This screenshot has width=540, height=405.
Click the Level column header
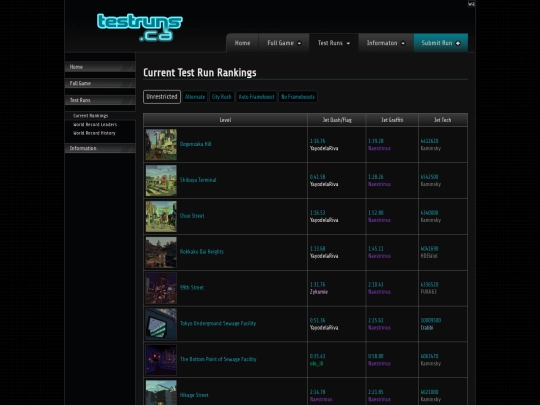coord(225,120)
